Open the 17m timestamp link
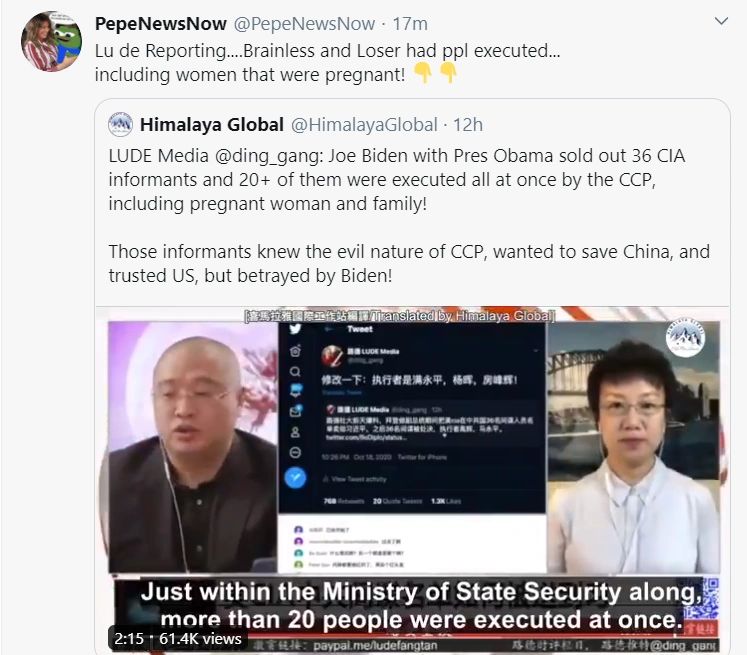The height and width of the screenshot is (655, 747). (410, 23)
